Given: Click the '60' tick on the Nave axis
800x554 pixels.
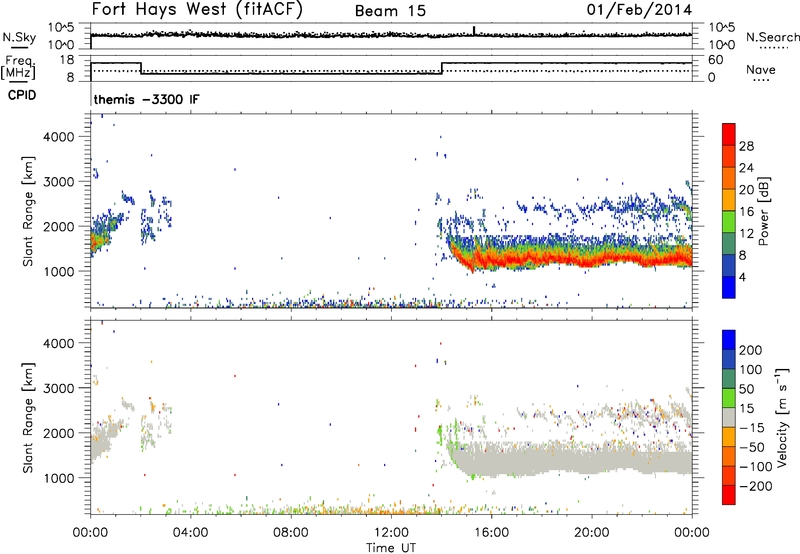Looking at the screenshot, I should point(716,60).
